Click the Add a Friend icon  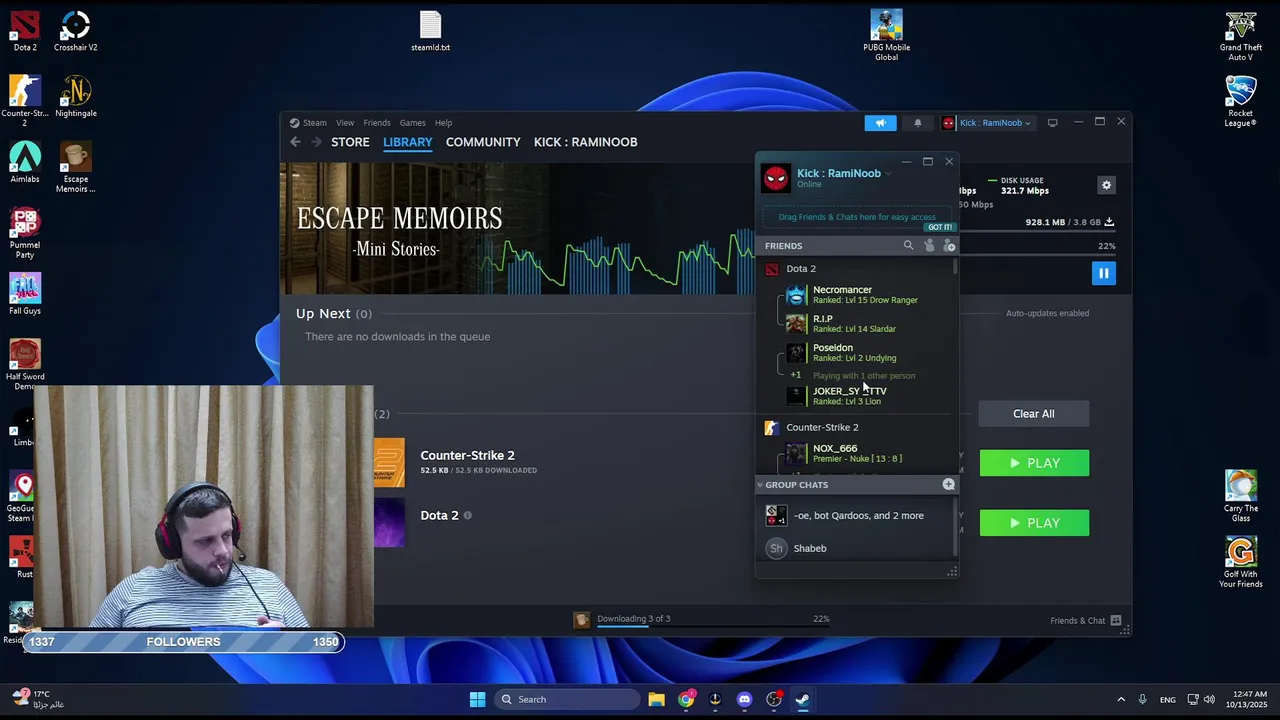tap(948, 245)
